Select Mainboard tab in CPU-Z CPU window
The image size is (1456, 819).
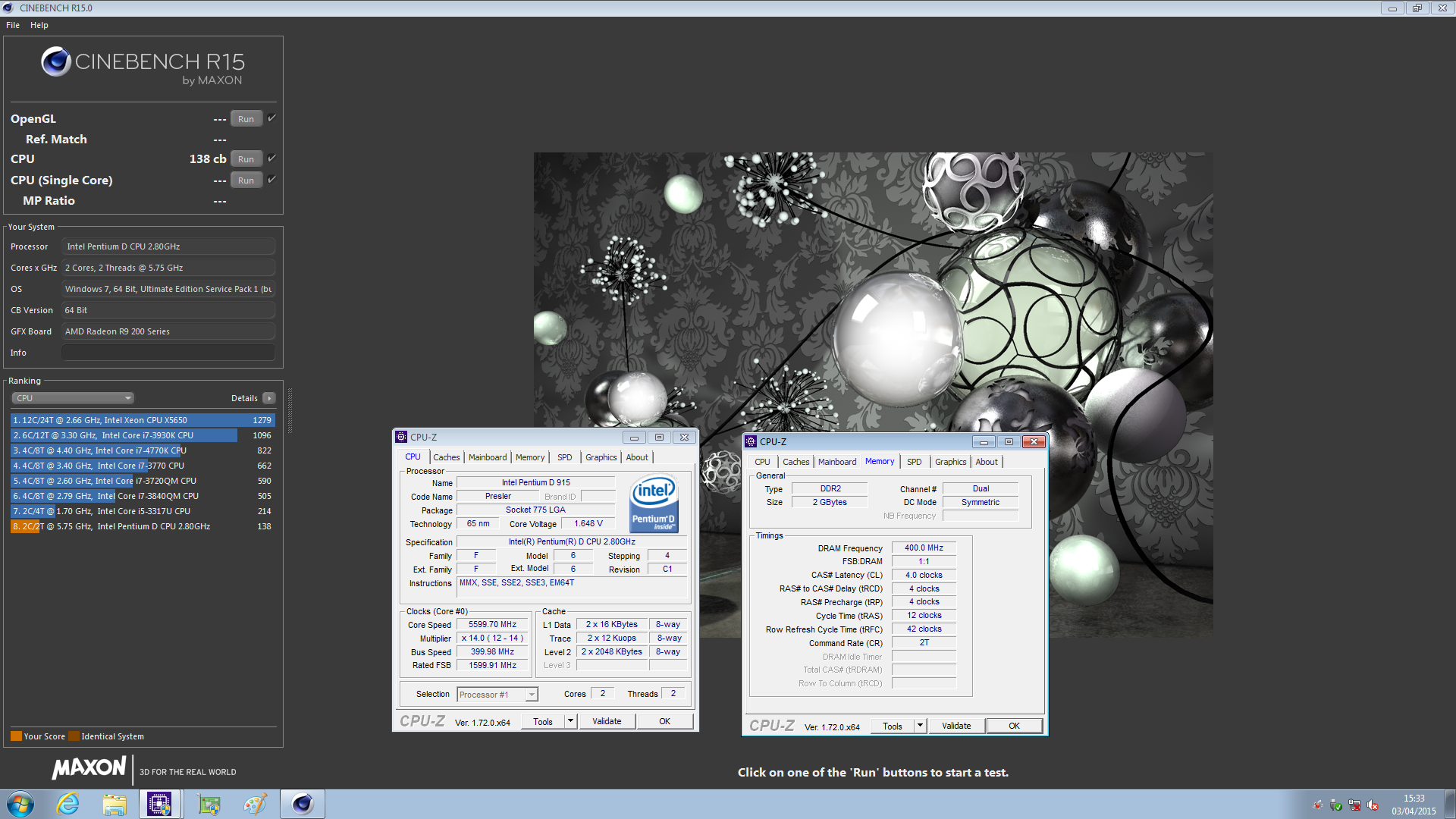click(488, 457)
